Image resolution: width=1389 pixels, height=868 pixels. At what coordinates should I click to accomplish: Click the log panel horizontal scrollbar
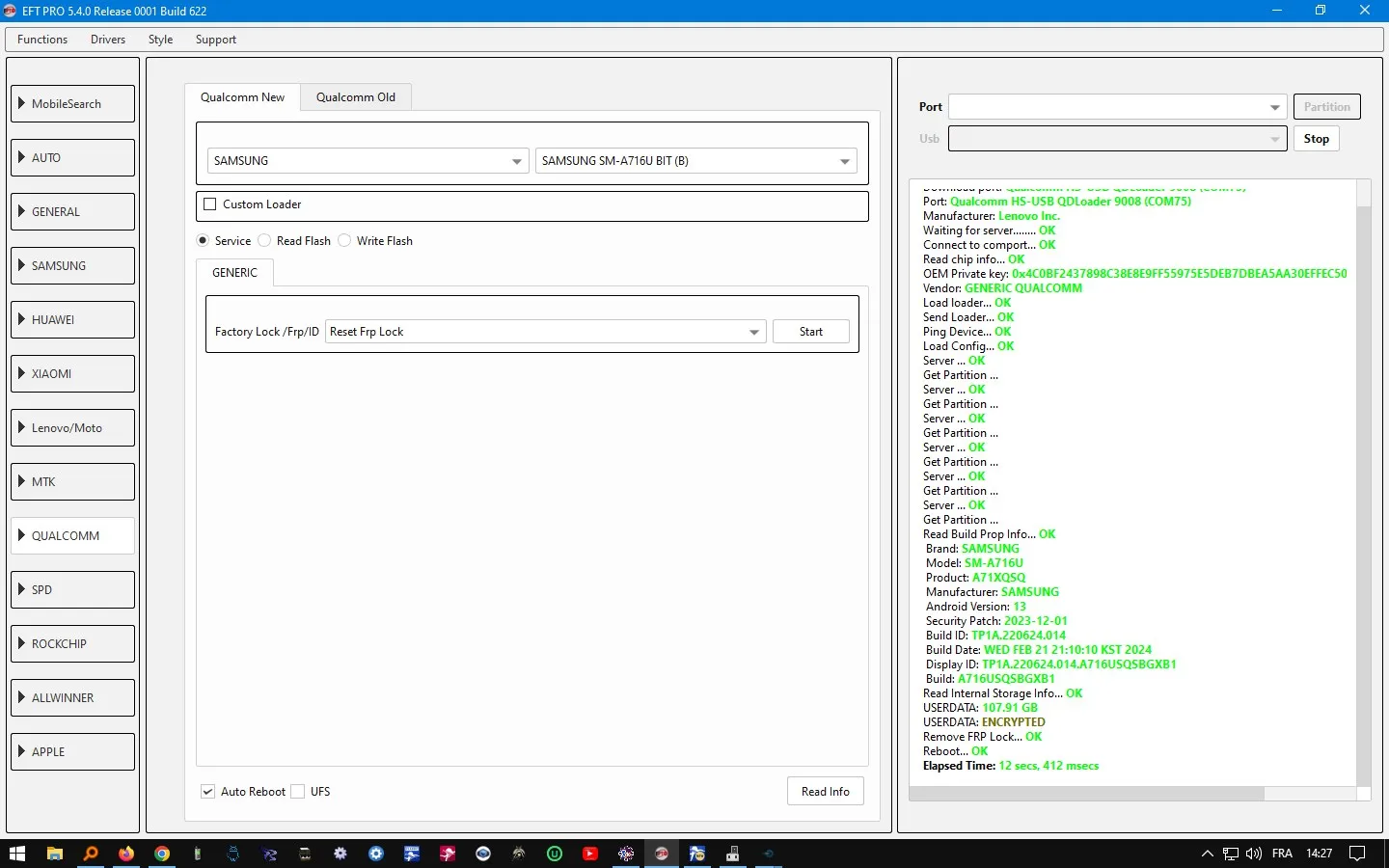click(x=1086, y=794)
